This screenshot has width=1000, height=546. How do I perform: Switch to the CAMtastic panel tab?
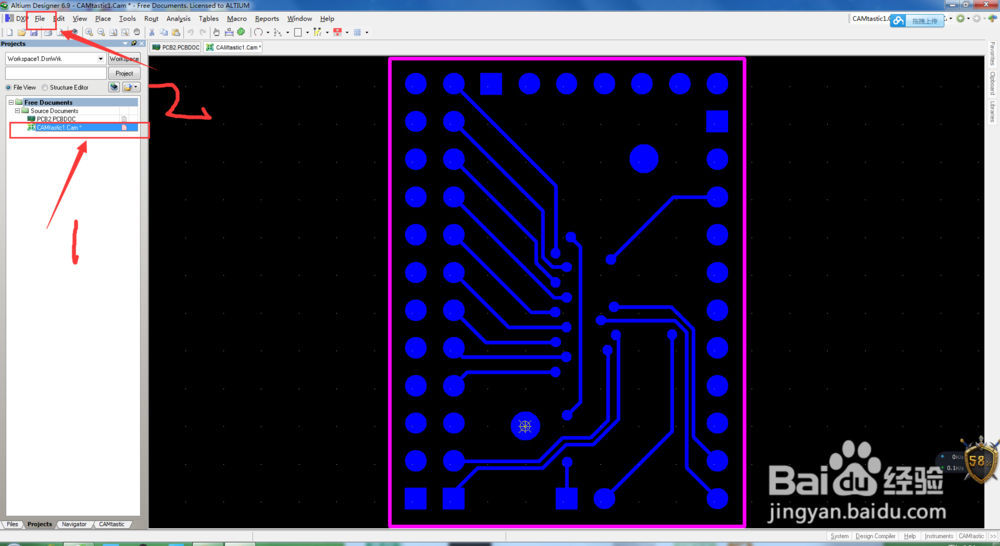coord(112,524)
